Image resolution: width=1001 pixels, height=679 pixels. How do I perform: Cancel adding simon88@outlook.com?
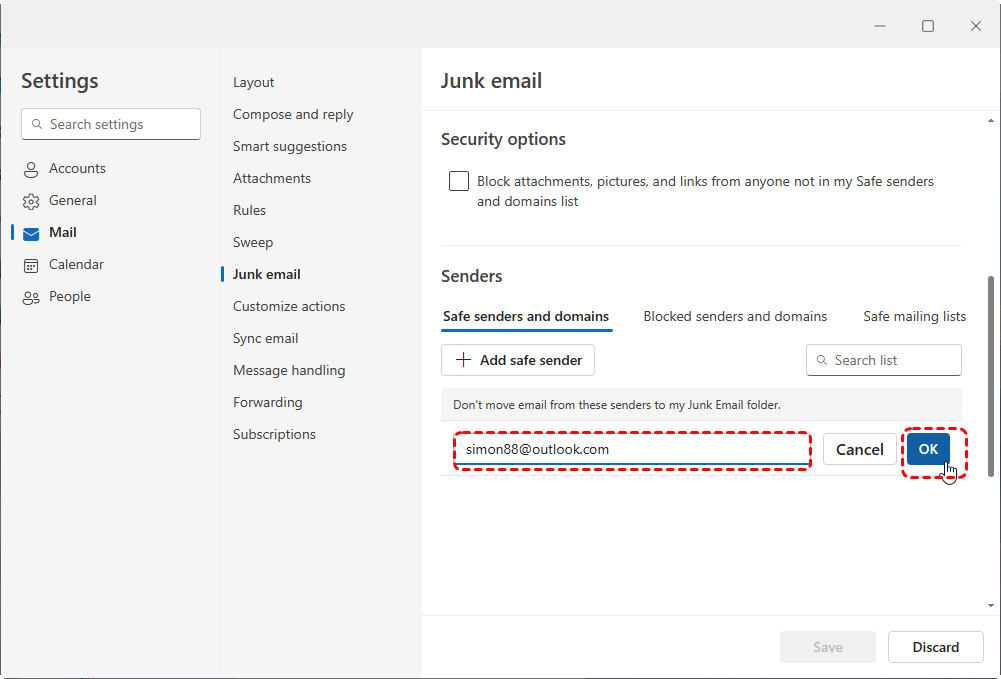pyautogui.click(x=859, y=449)
